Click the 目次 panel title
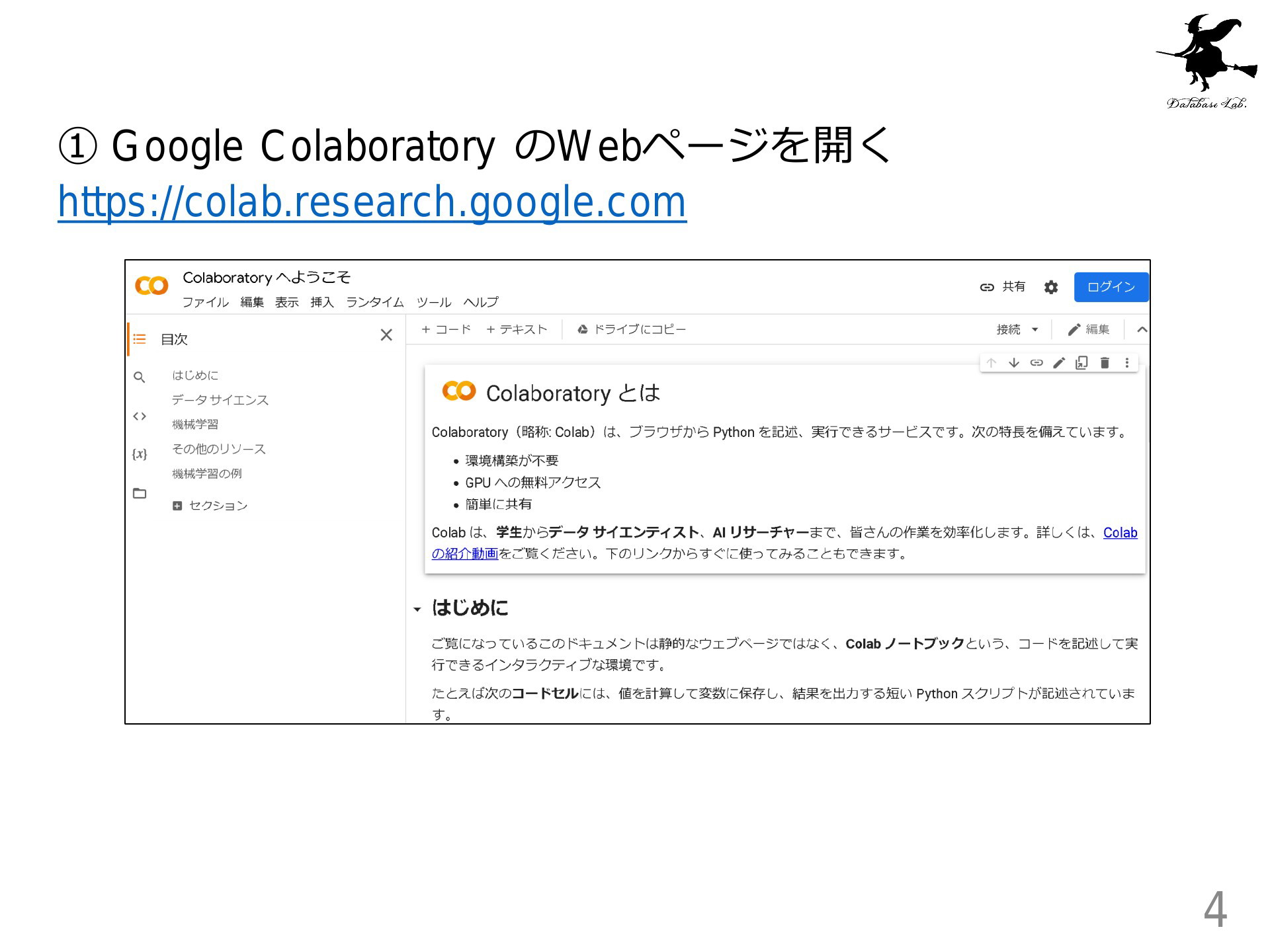Viewport: 1270px width, 952px height. pos(175,339)
